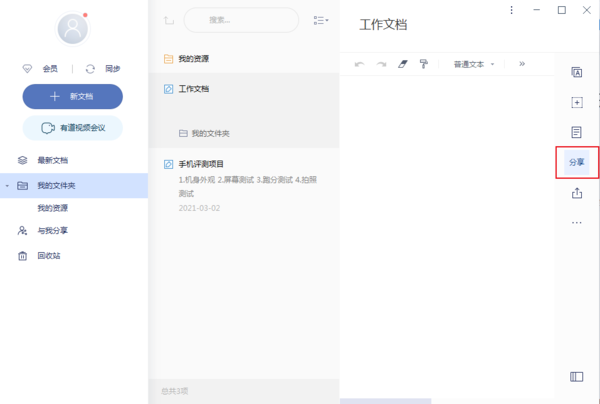
Task: Click the 分享 (Share) button
Action: (577, 161)
